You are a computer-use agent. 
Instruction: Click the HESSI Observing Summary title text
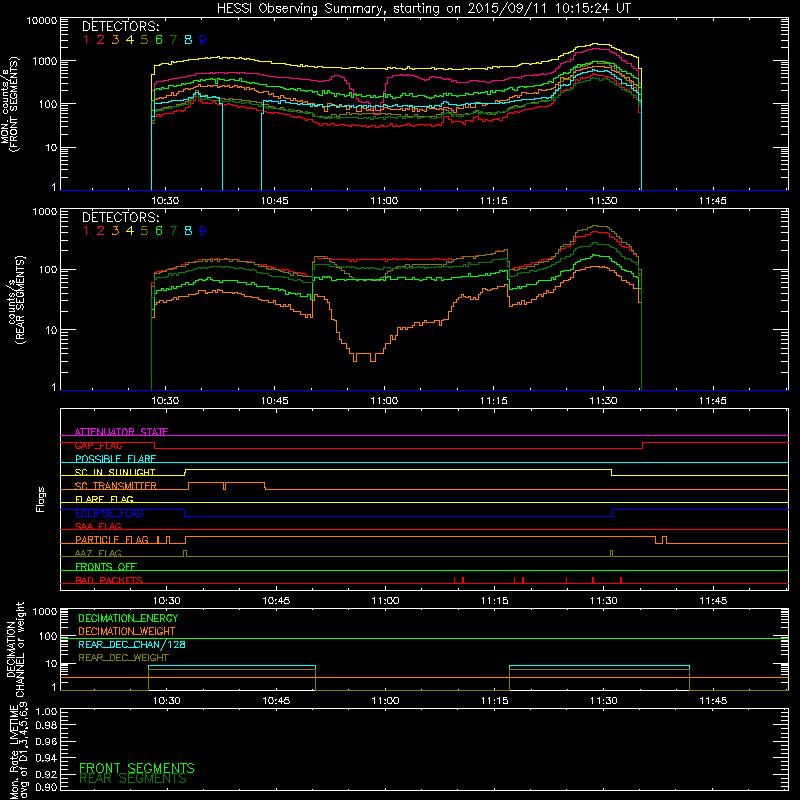point(423,9)
